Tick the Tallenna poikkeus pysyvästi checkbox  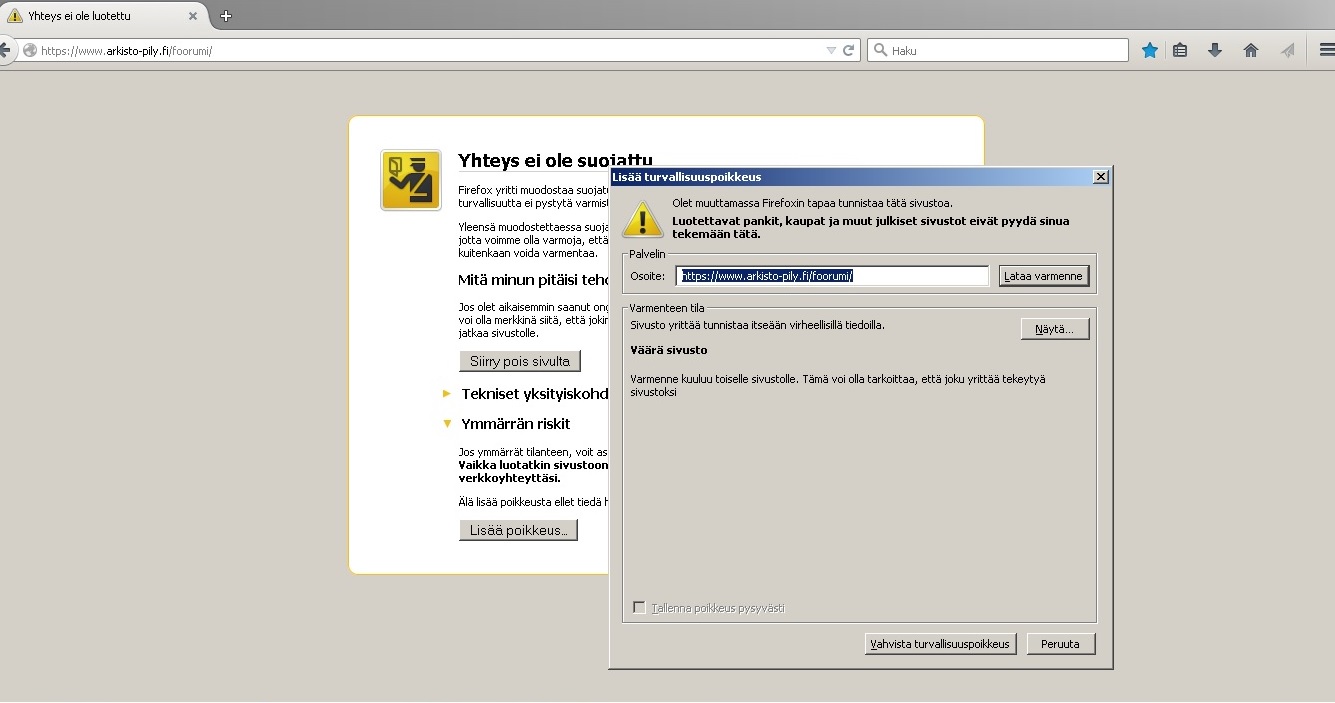pos(639,608)
